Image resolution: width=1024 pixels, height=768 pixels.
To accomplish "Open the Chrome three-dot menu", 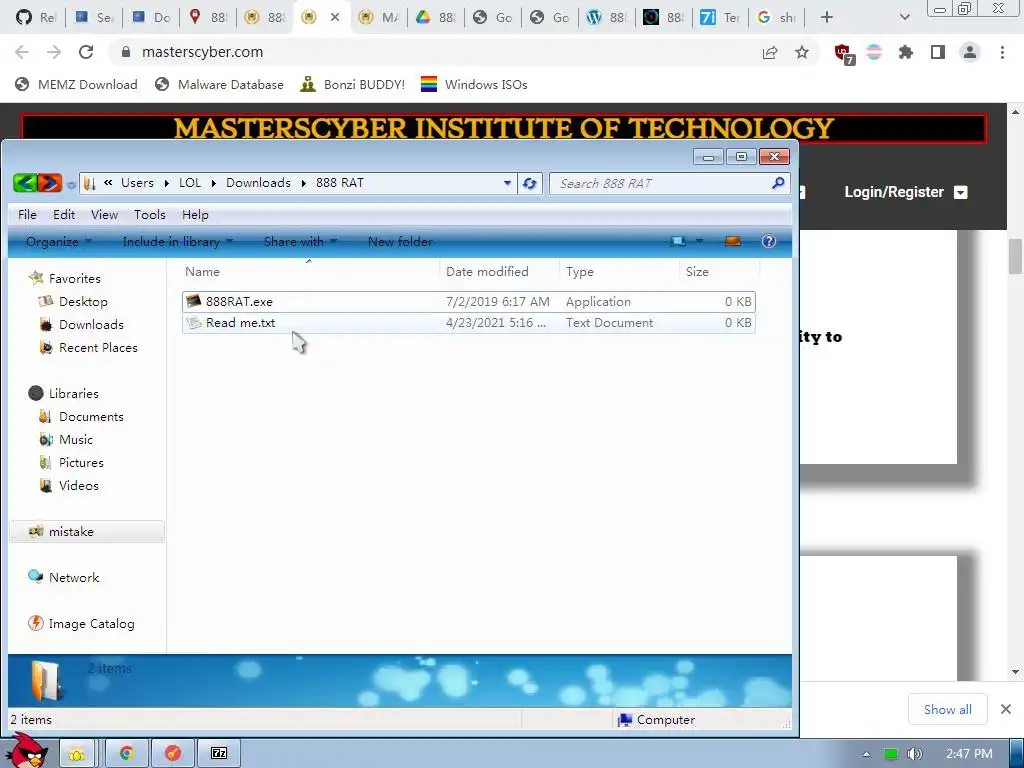I will pos(1002,52).
